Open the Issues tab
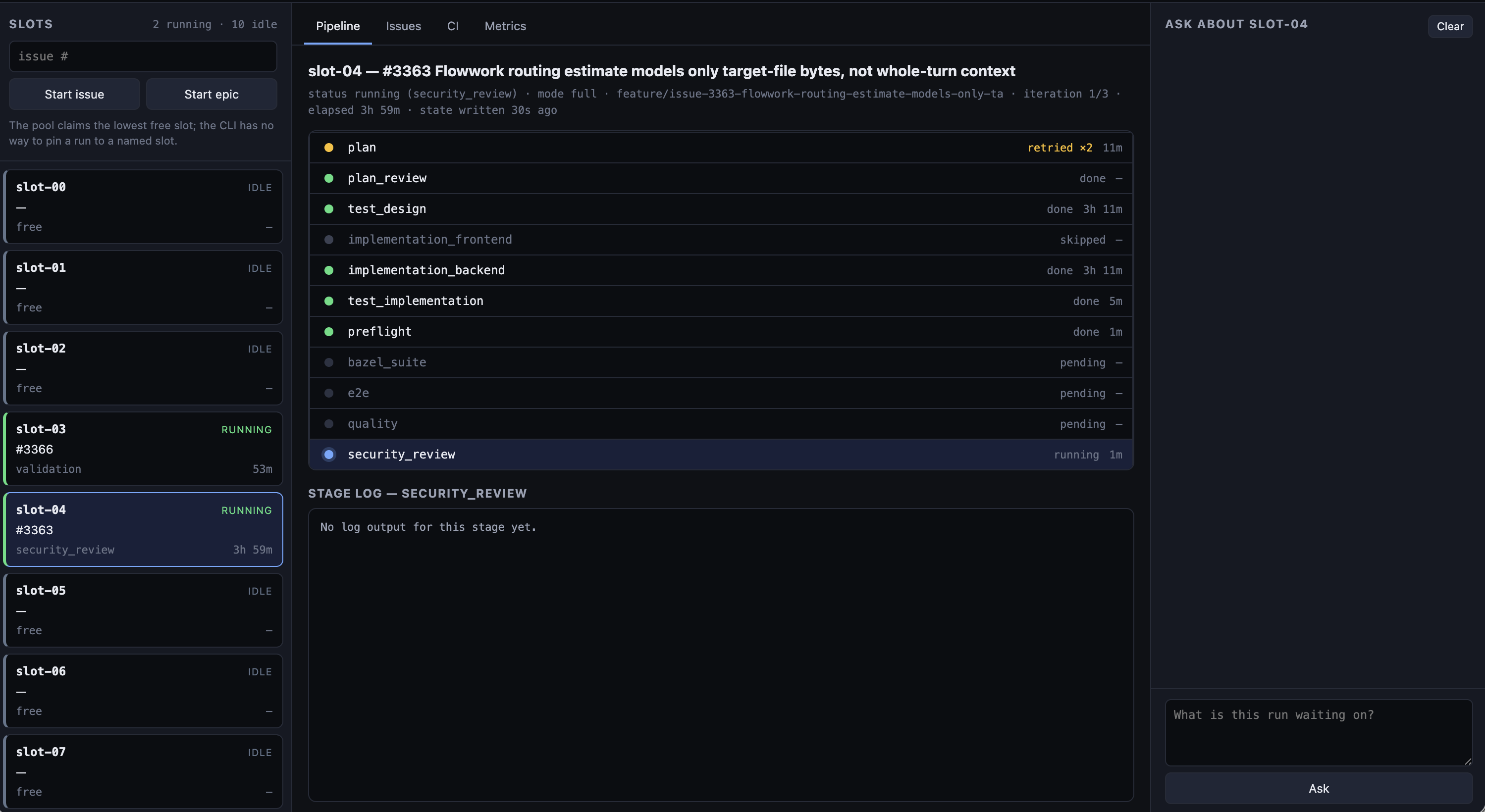 point(403,26)
